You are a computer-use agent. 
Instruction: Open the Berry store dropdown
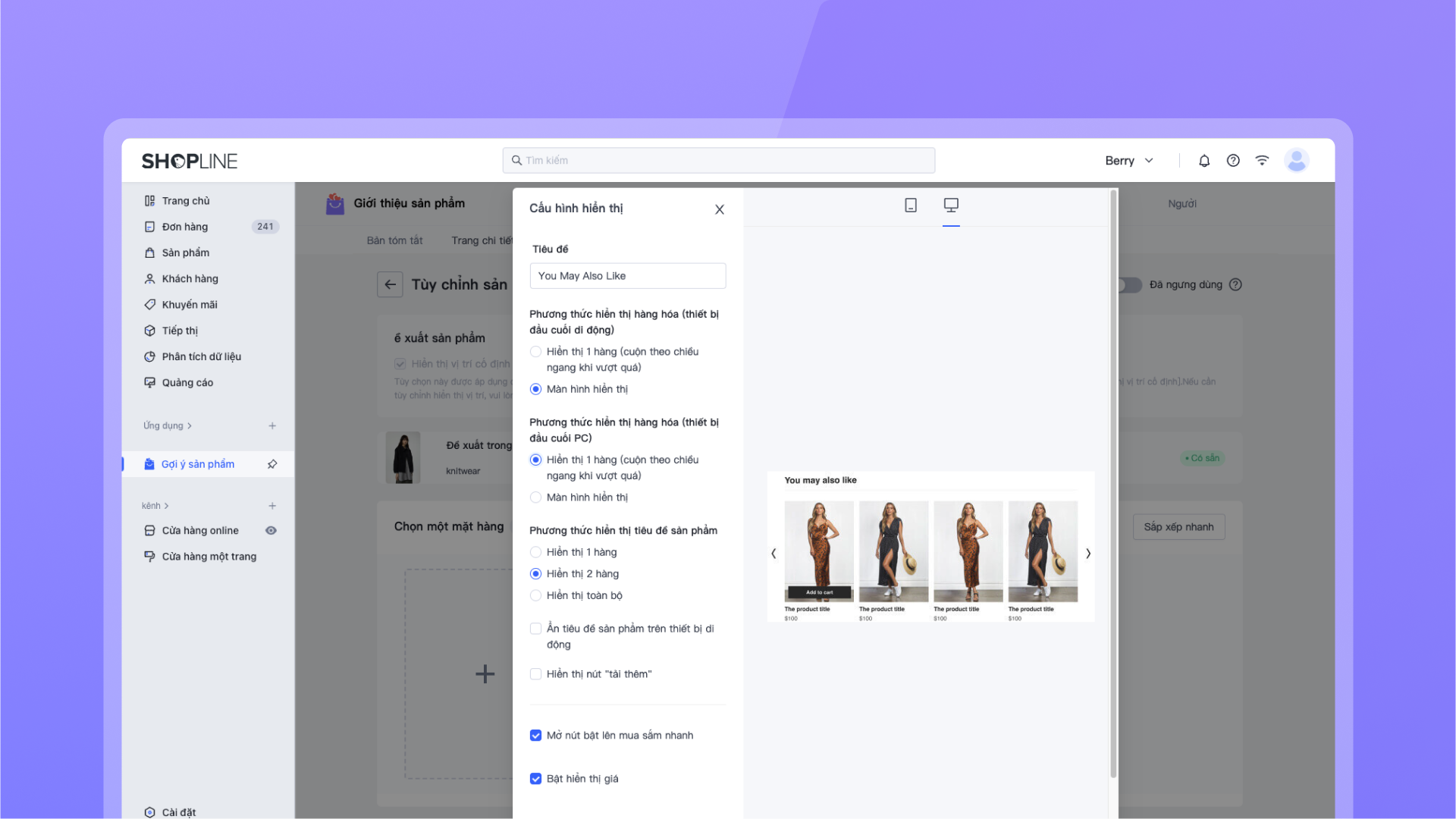[1128, 161]
